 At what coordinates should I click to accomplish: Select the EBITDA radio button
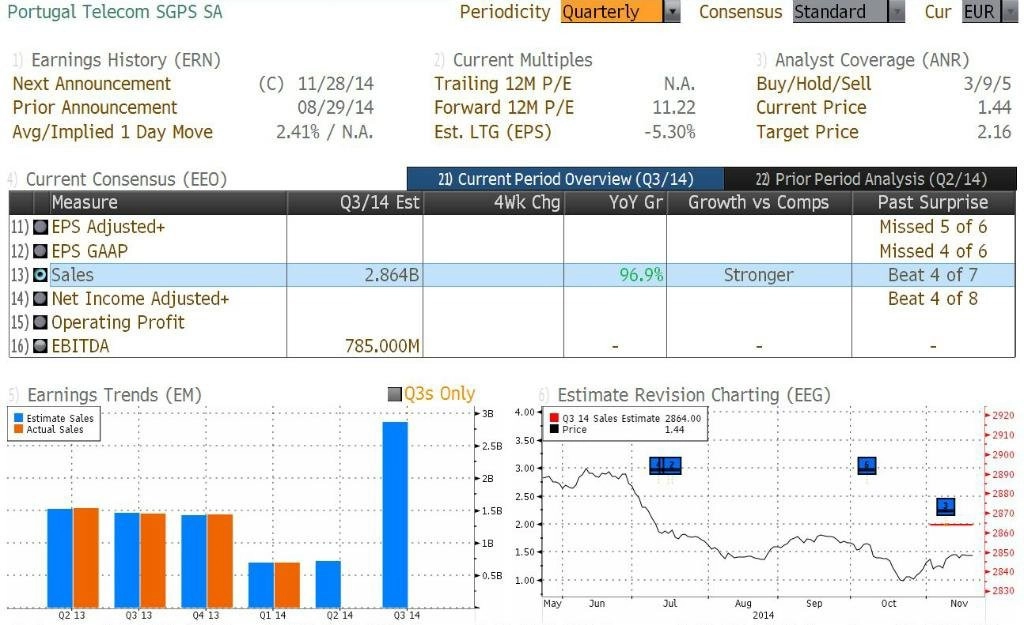(x=40, y=346)
